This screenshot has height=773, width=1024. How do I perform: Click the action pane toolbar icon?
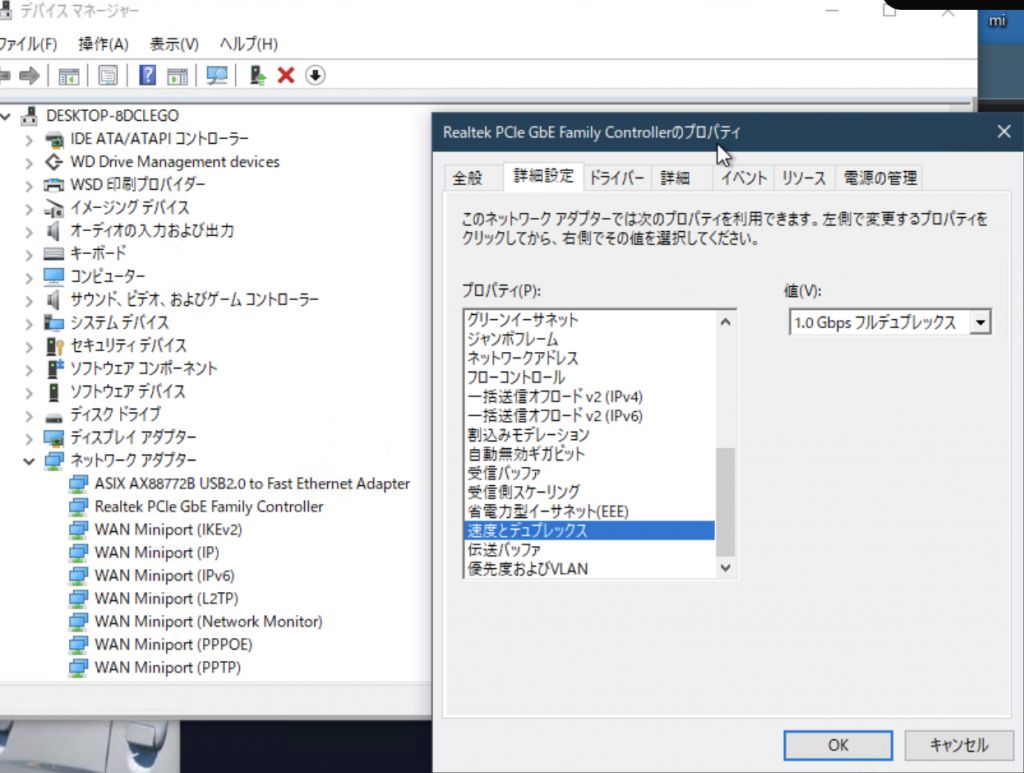[x=177, y=76]
